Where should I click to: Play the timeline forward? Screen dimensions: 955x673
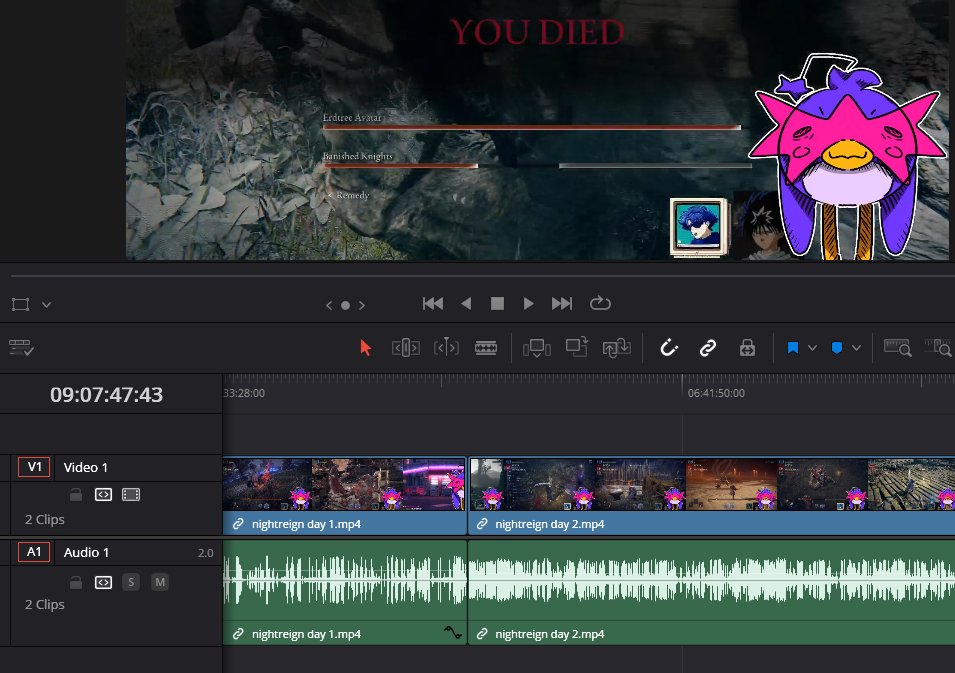tap(528, 303)
